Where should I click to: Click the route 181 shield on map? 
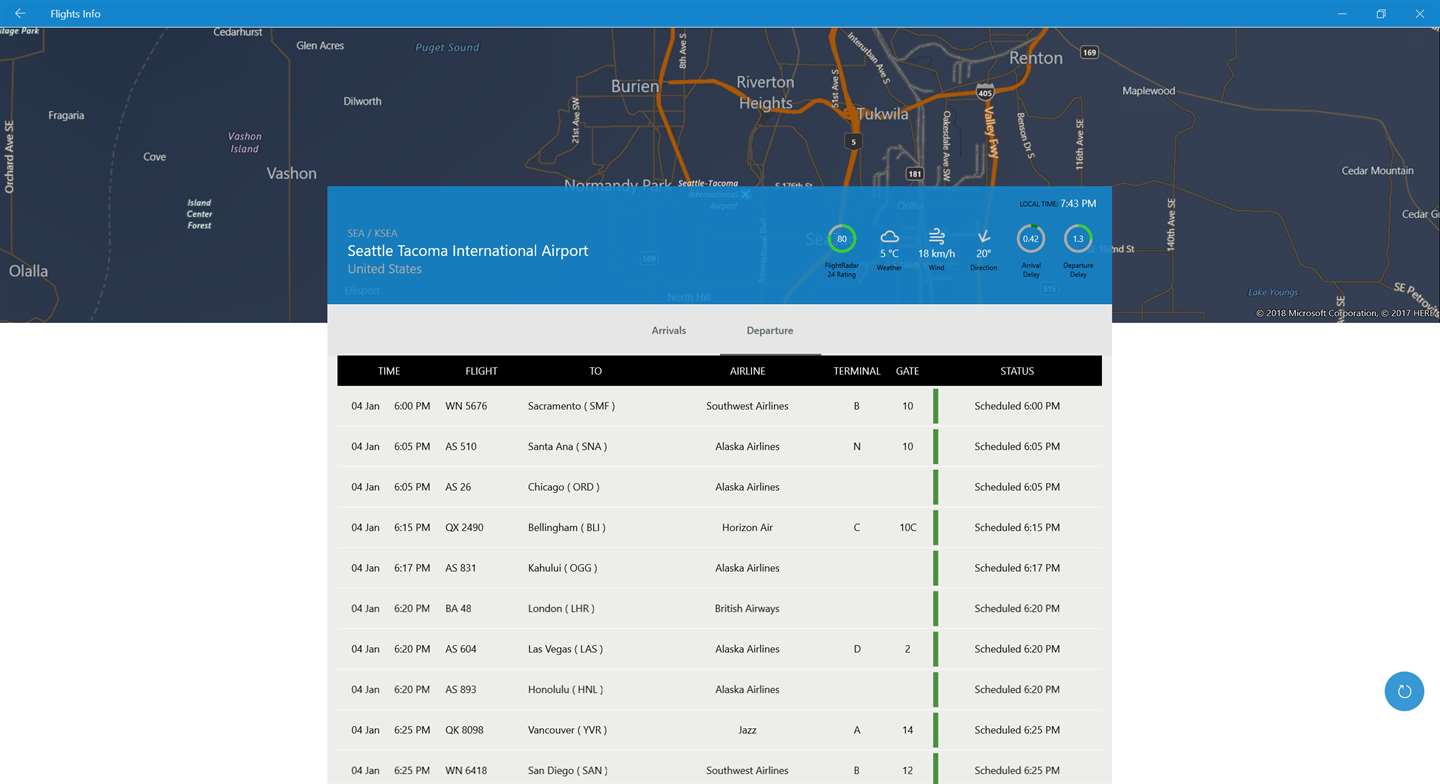coord(914,174)
